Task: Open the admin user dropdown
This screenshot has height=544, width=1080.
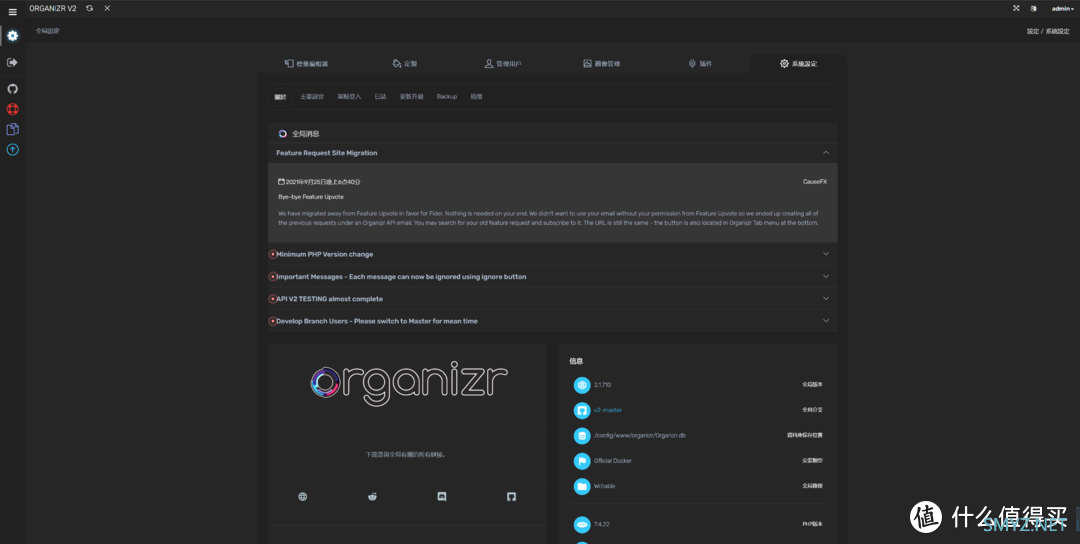Action: click(x=1062, y=8)
